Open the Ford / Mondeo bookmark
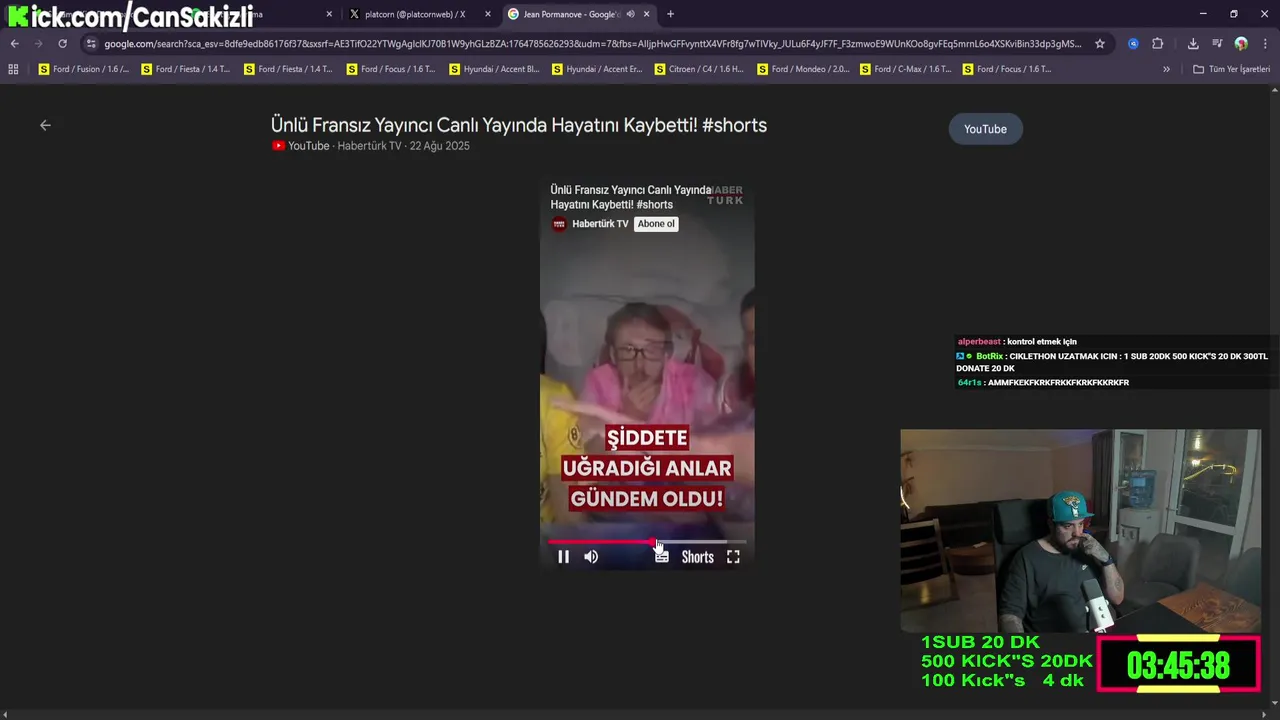Image resolution: width=1280 pixels, height=720 pixels. tap(803, 69)
